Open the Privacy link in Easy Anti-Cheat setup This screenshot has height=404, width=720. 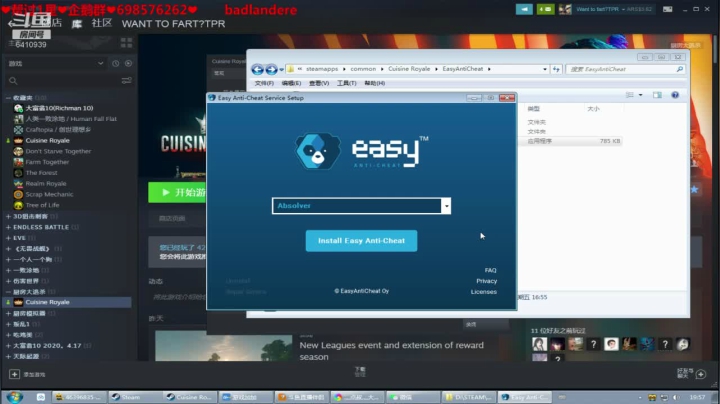pos(486,281)
